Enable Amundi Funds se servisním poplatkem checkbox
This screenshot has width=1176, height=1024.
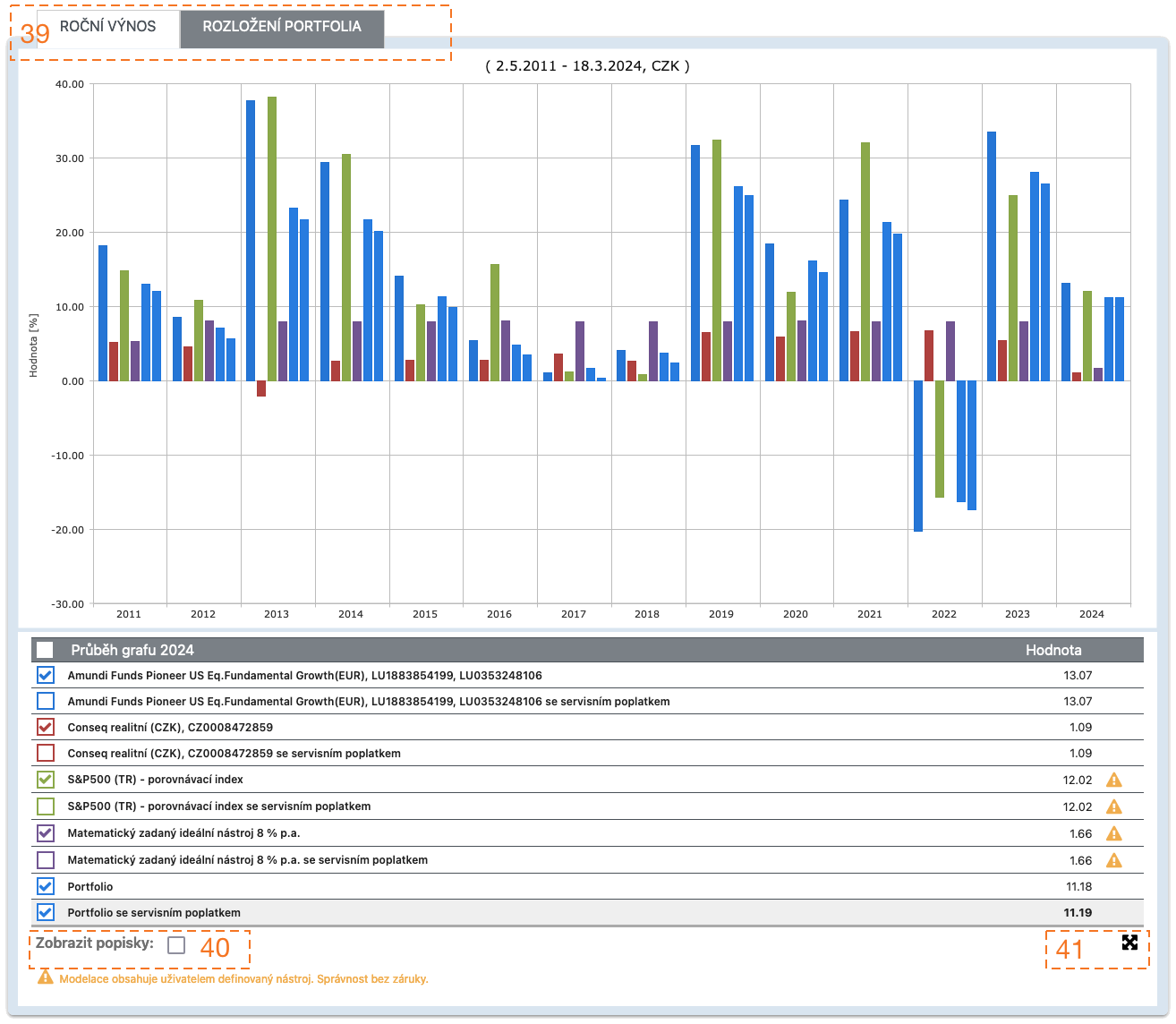pos(46,702)
